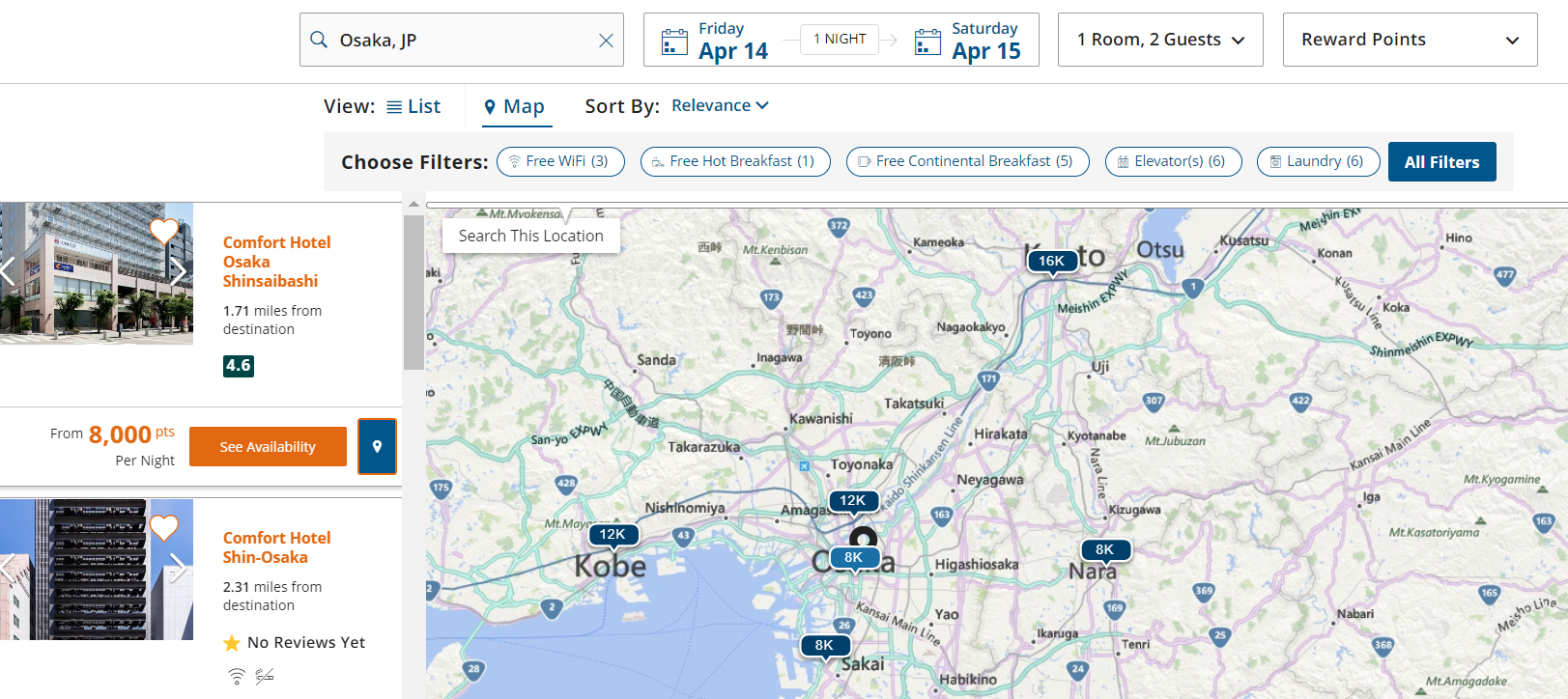
Task: Select the 8K map marker near Sakai
Action: pos(824,646)
